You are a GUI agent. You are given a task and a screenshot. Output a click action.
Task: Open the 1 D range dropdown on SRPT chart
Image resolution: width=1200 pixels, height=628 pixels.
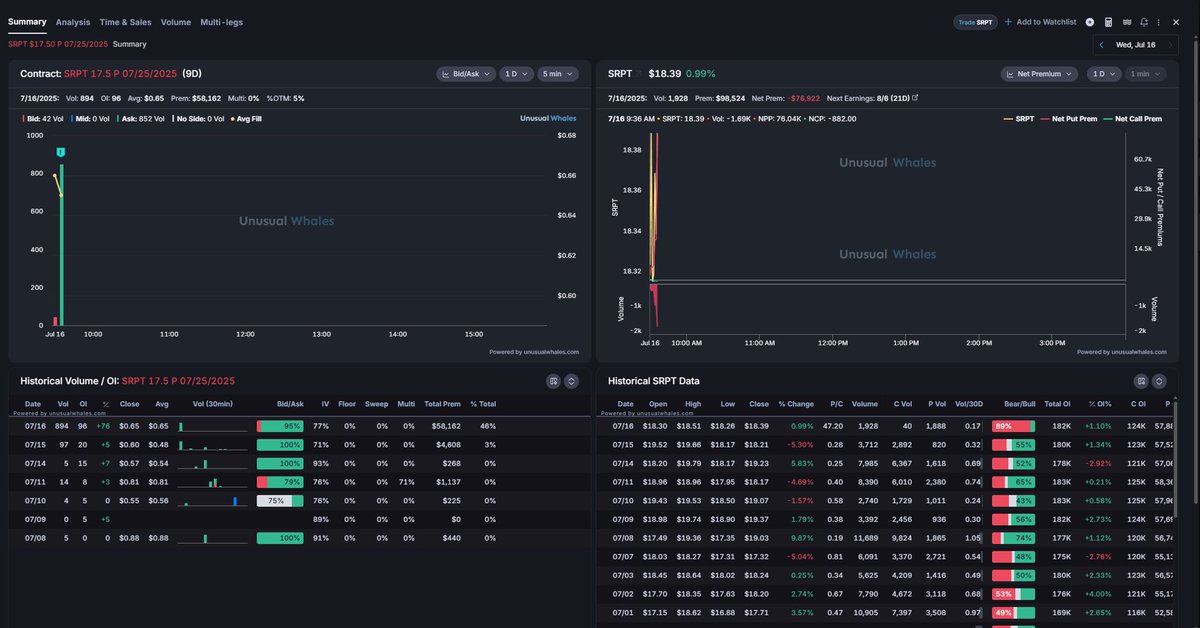click(1103, 74)
